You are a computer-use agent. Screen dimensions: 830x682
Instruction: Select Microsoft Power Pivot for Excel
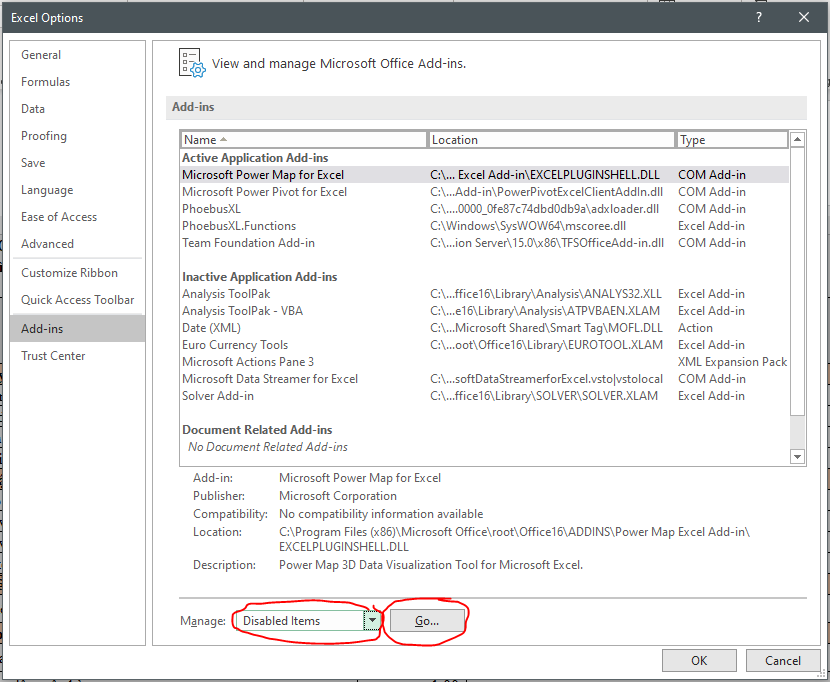[x=264, y=192]
